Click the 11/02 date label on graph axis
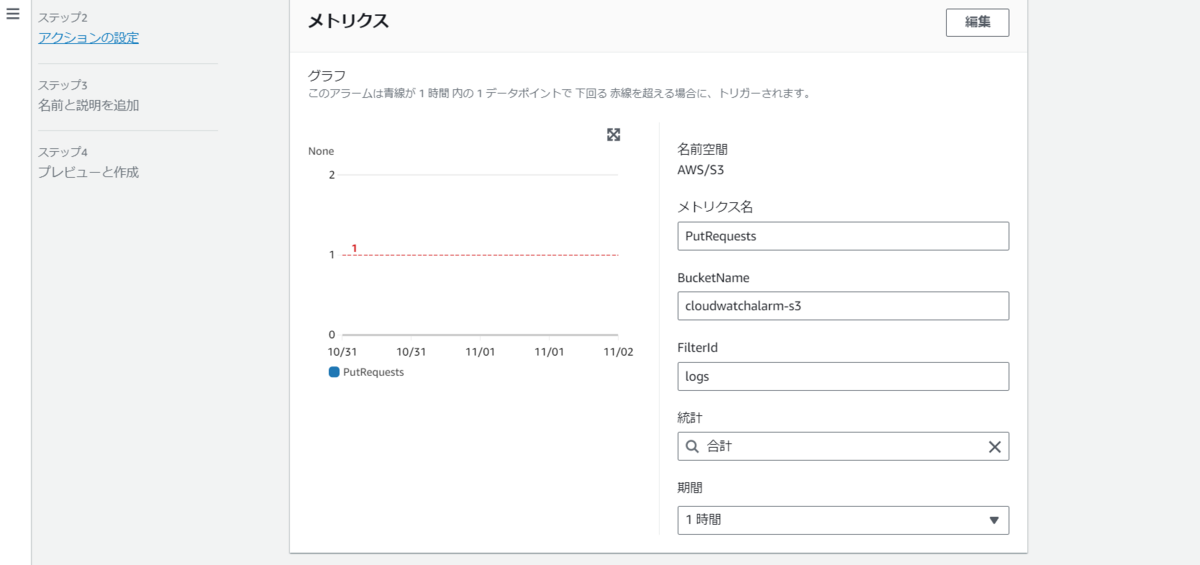 coord(618,352)
